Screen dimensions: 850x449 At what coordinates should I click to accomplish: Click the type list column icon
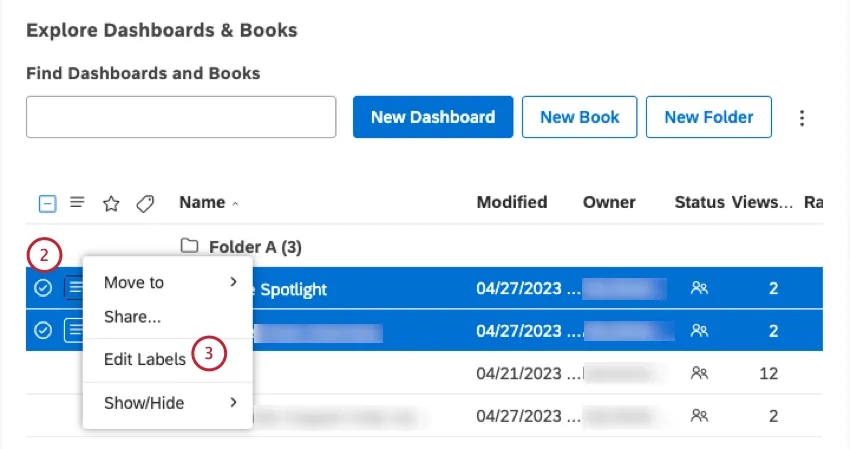click(x=77, y=202)
